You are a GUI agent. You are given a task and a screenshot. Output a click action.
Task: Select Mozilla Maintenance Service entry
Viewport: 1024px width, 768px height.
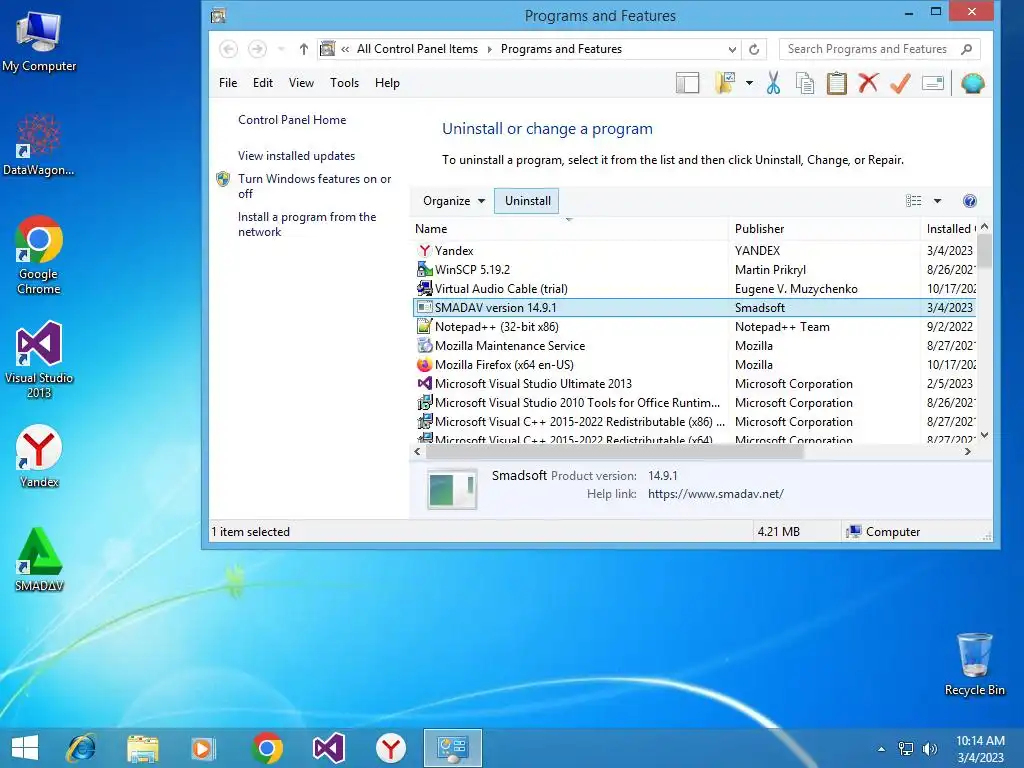[694, 345]
